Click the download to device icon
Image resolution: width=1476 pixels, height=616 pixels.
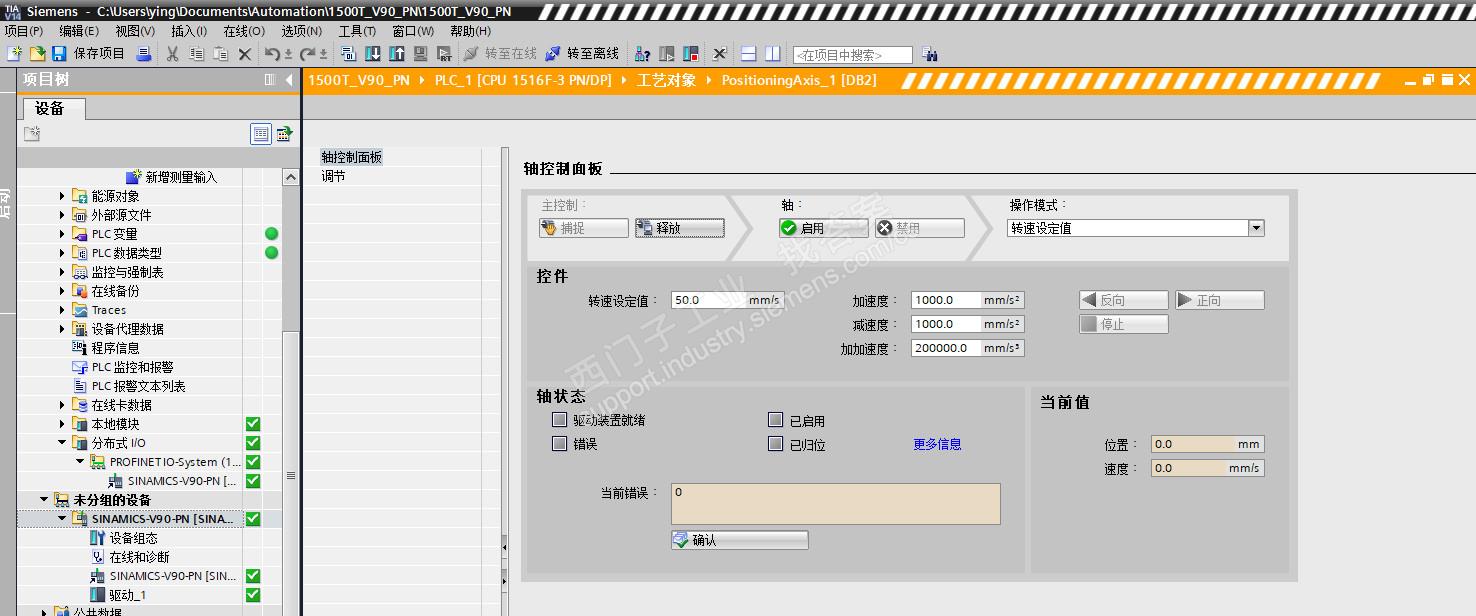[x=372, y=54]
